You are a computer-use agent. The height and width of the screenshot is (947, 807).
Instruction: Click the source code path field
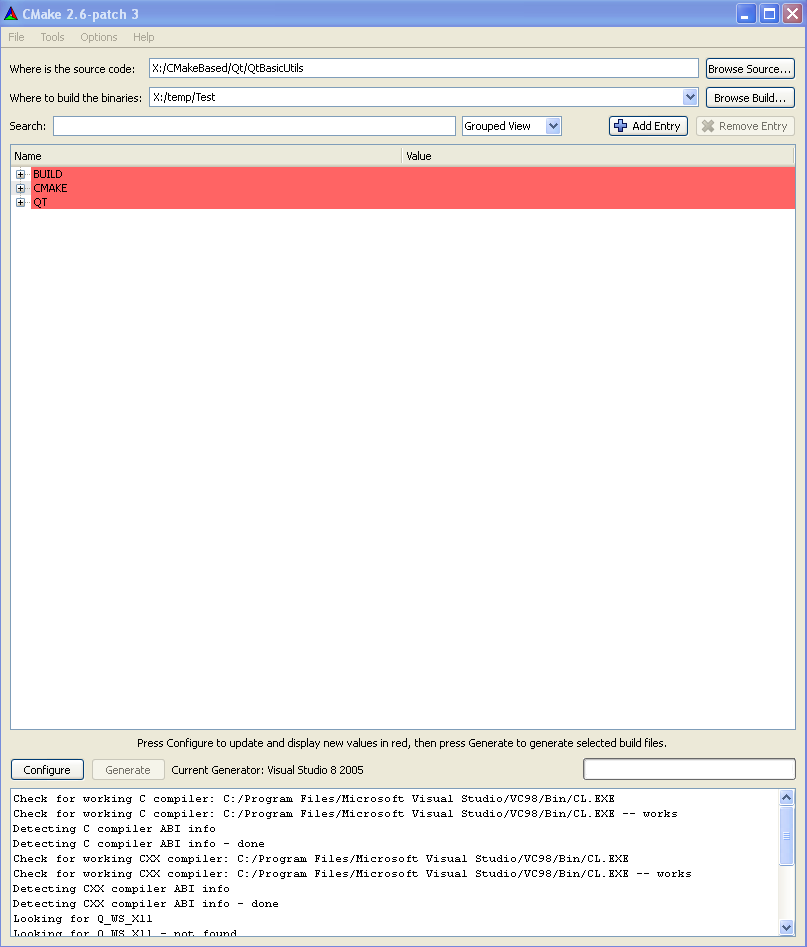coord(423,68)
